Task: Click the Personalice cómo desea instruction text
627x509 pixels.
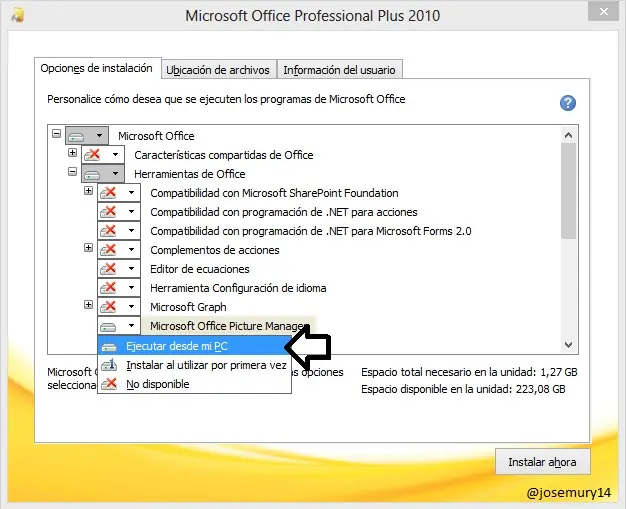Action: click(226, 99)
